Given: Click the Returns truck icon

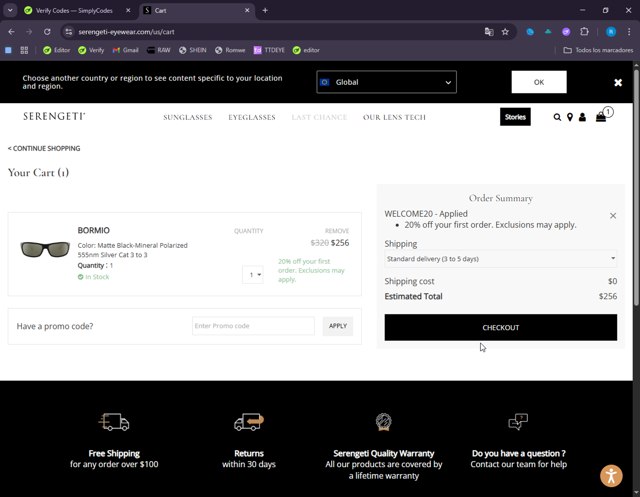Looking at the screenshot, I should click(x=249, y=422).
